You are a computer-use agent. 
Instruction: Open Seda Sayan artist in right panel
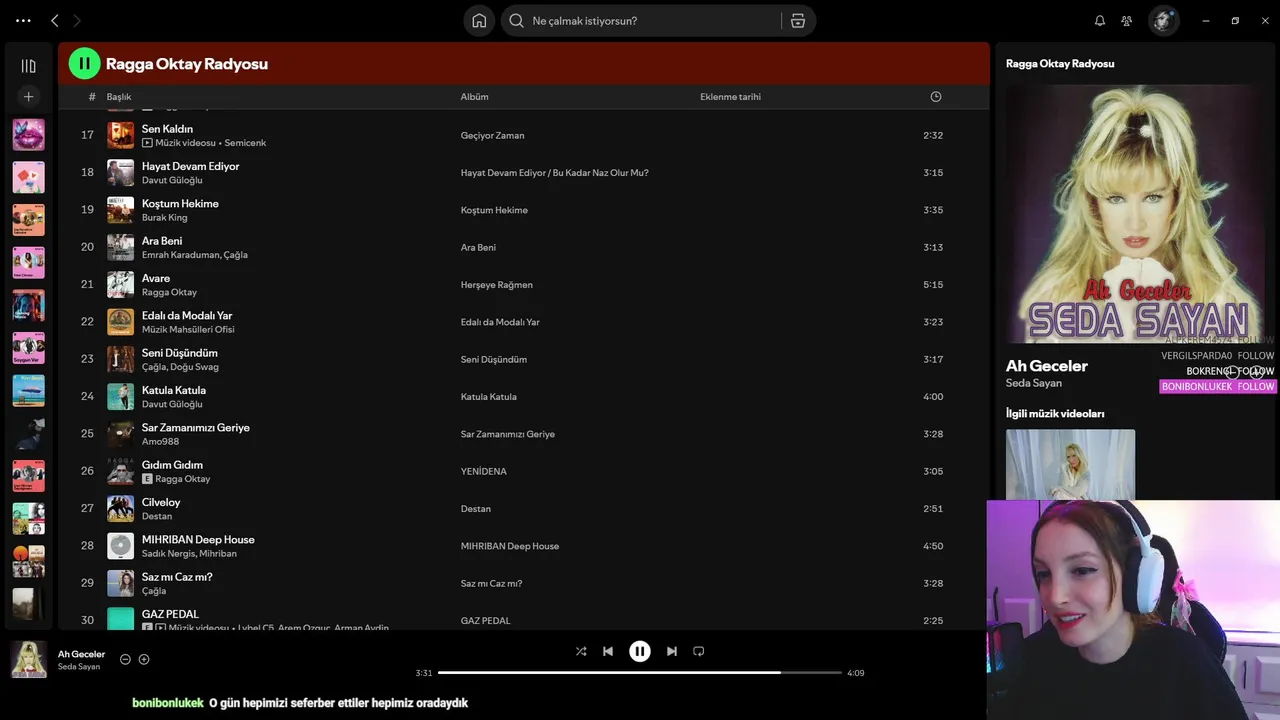click(1034, 383)
